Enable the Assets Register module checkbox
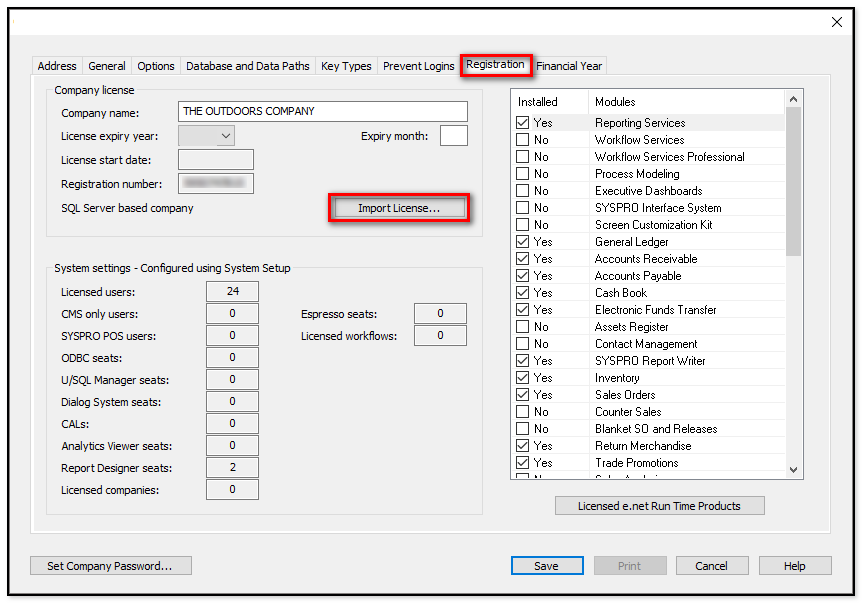The image size is (862, 603). point(523,327)
